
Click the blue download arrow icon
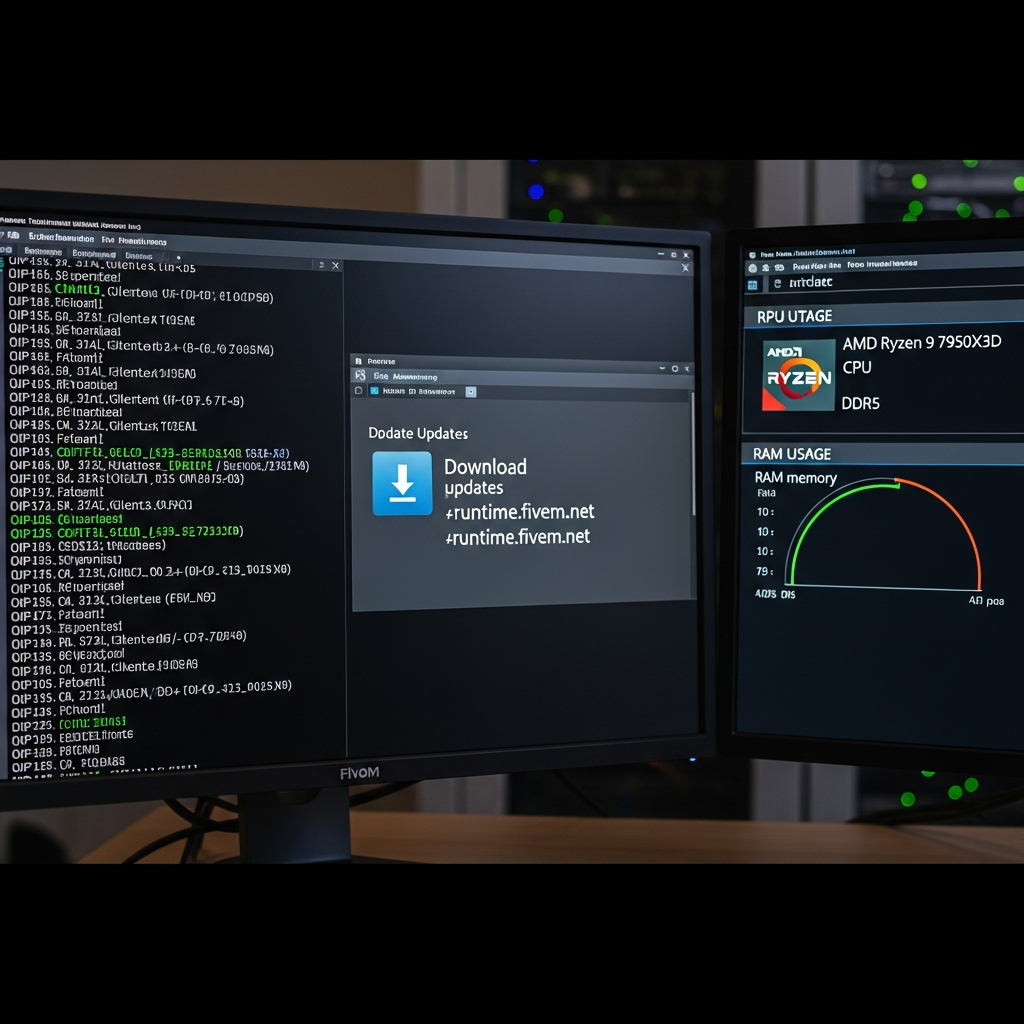pyautogui.click(x=402, y=483)
